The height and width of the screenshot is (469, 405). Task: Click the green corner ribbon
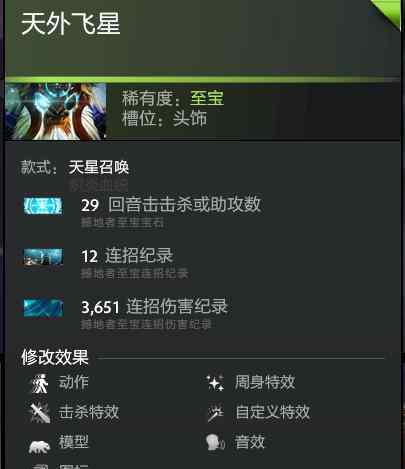point(387,13)
